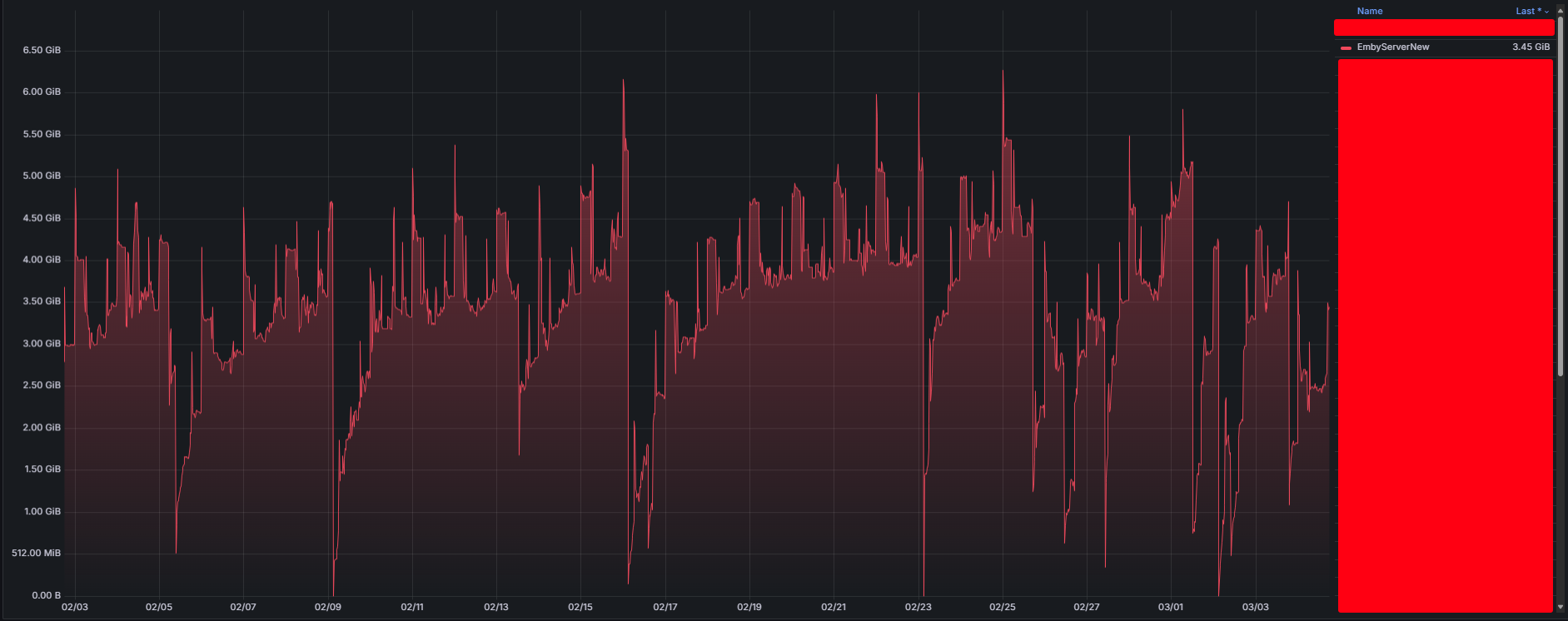The height and width of the screenshot is (621, 1568).
Task: Click the 0.00 B y-axis label
Action: click(47, 595)
